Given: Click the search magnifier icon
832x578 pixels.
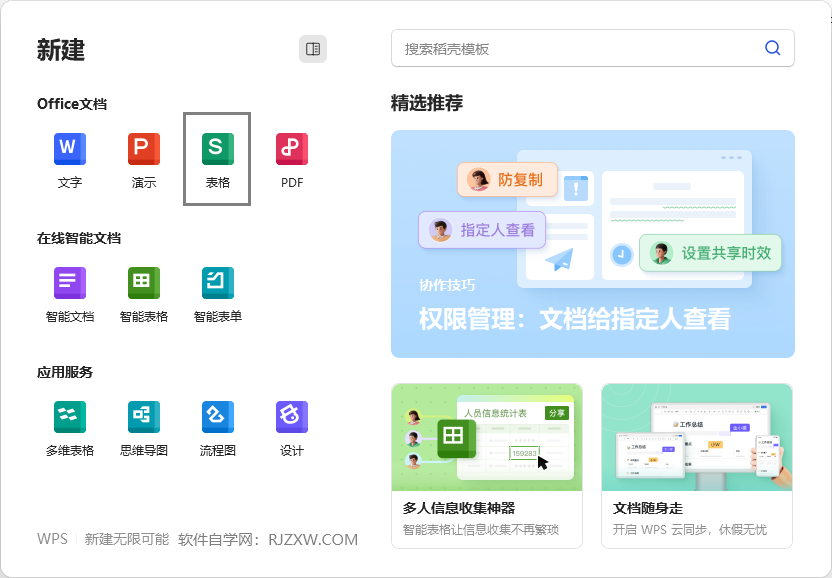Looking at the screenshot, I should (x=773, y=48).
